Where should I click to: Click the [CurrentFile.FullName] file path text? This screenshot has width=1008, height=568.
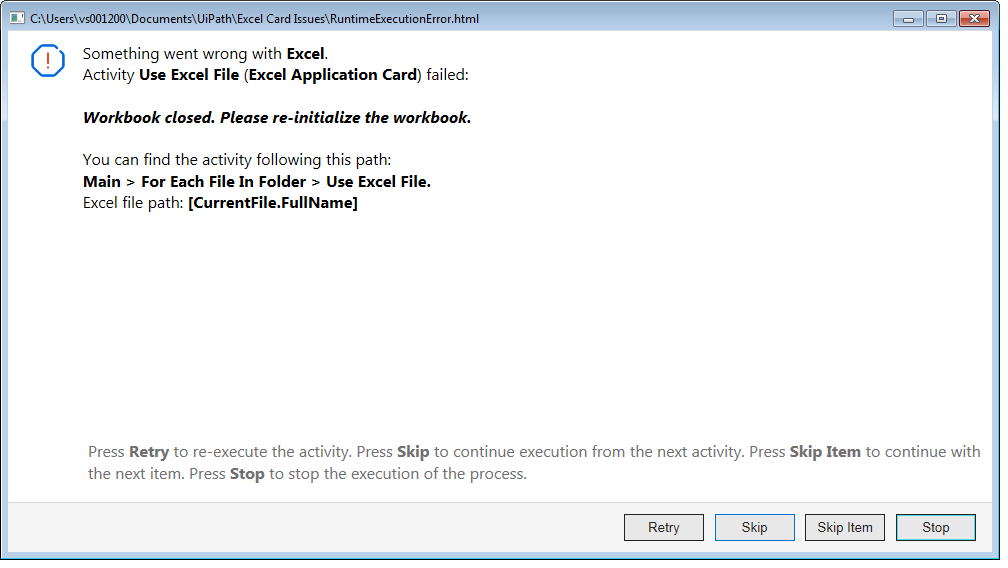pyautogui.click(x=272, y=203)
